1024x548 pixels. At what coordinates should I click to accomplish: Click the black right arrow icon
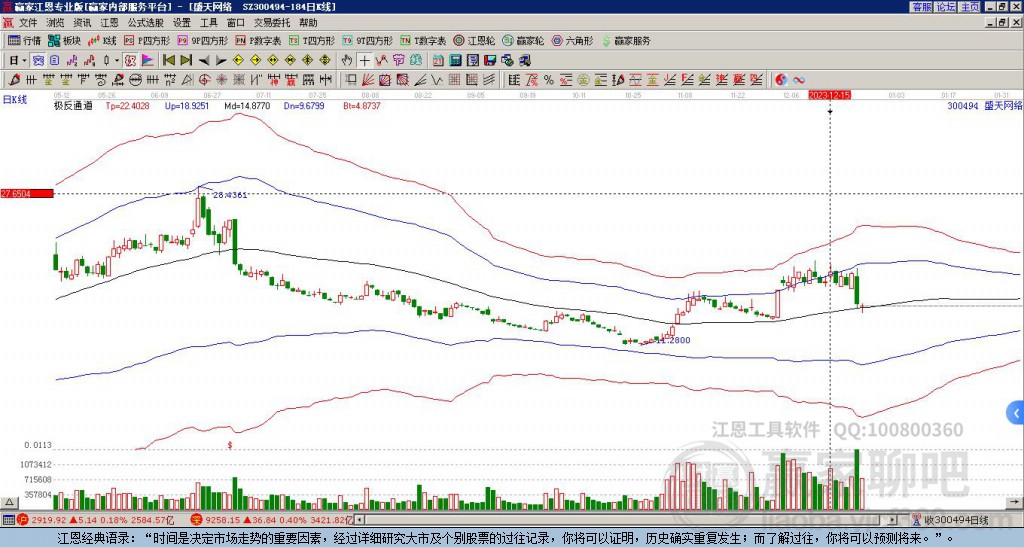click(221, 61)
